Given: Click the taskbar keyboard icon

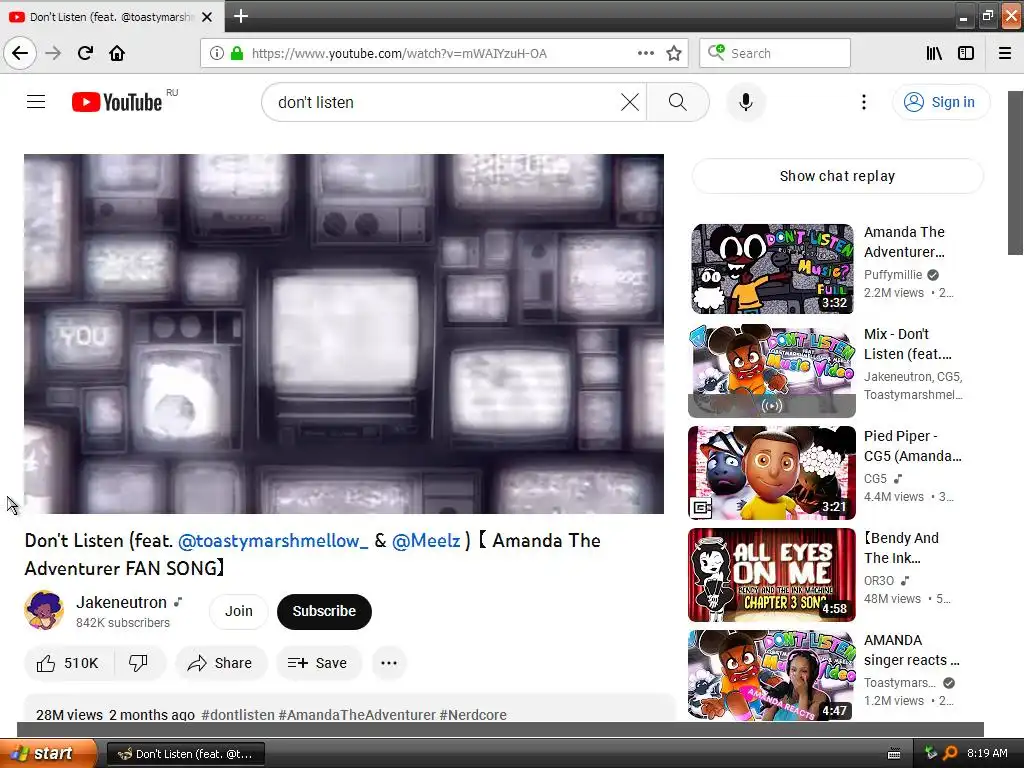Looking at the screenshot, I should [x=894, y=754].
